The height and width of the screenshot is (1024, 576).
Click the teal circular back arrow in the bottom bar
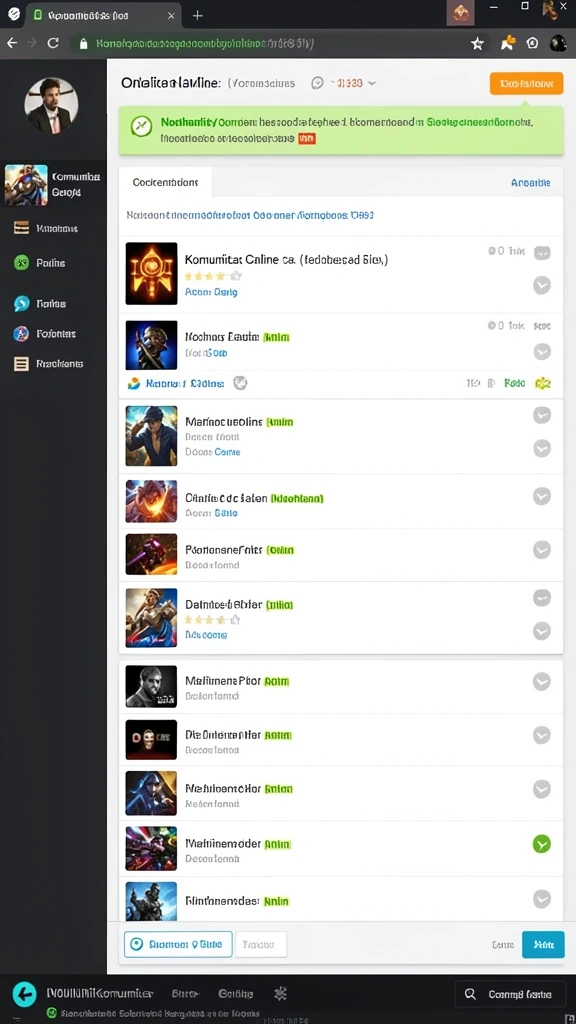(25, 995)
